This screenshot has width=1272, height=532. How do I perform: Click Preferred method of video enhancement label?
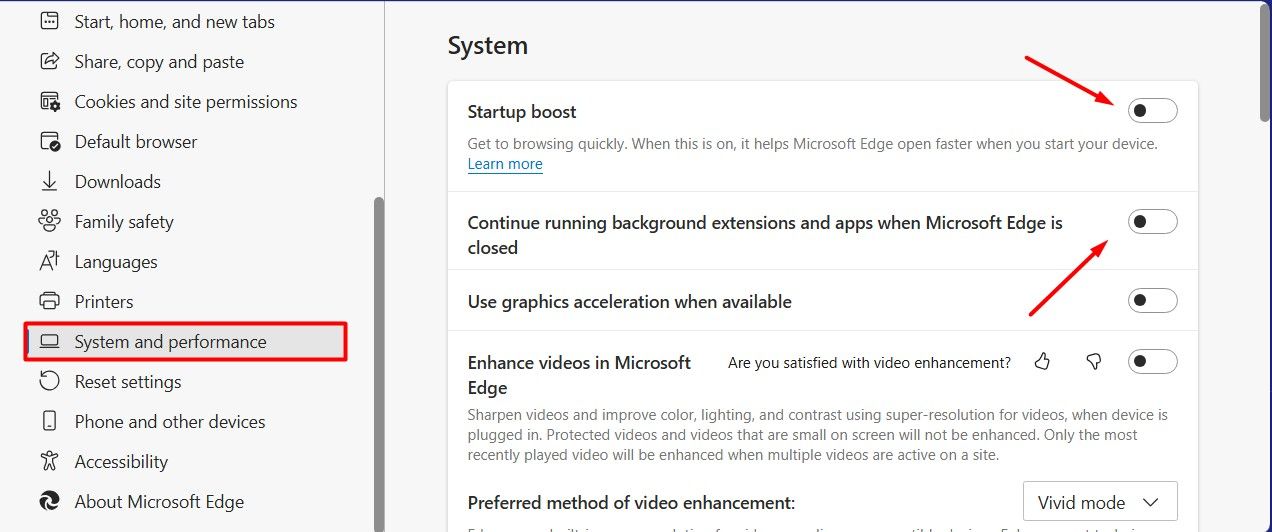coord(631,502)
